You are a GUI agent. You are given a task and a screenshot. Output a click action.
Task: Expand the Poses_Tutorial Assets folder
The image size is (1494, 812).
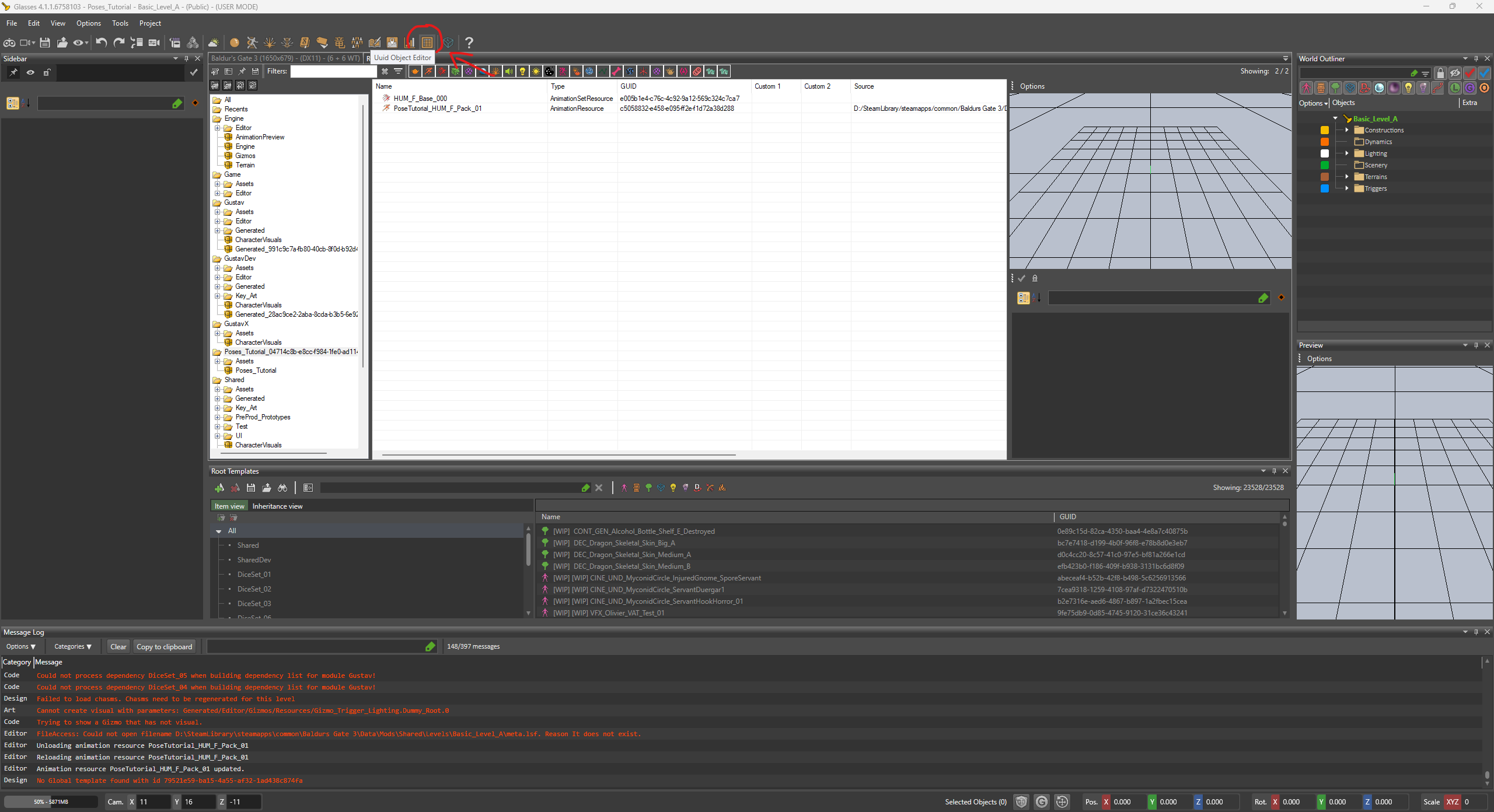point(217,361)
